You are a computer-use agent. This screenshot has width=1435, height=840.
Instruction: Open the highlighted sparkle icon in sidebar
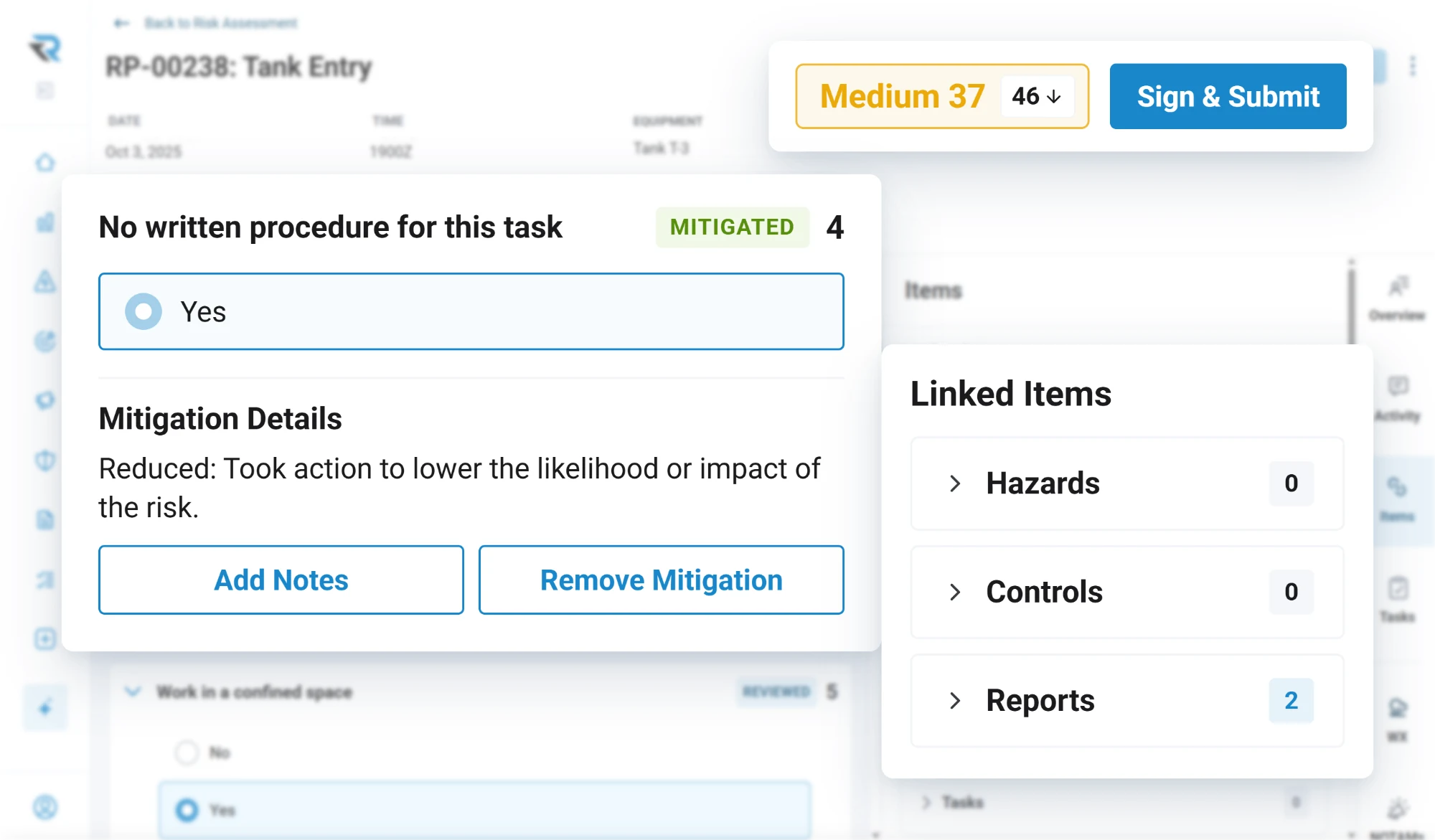tap(45, 708)
